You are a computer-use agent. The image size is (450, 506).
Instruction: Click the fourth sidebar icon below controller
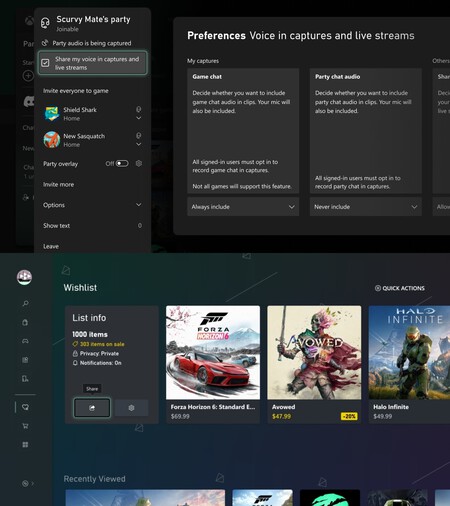(x=25, y=360)
